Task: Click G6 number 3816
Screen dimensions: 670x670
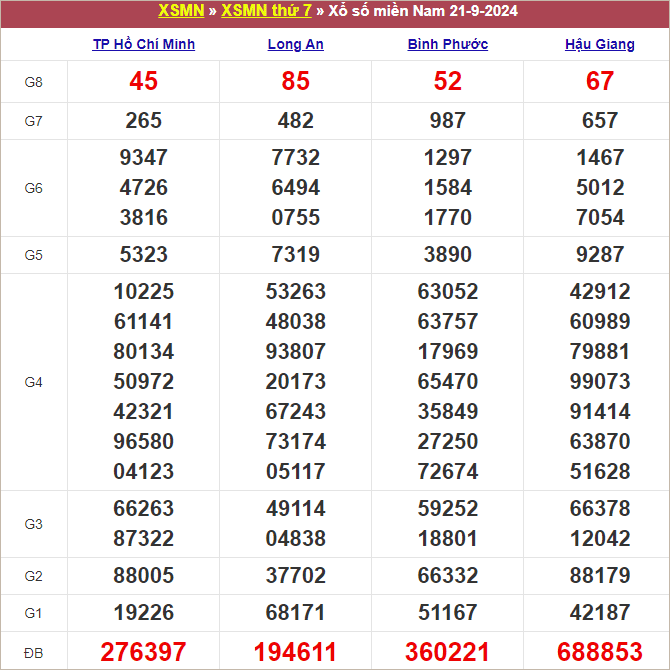Action: (144, 217)
